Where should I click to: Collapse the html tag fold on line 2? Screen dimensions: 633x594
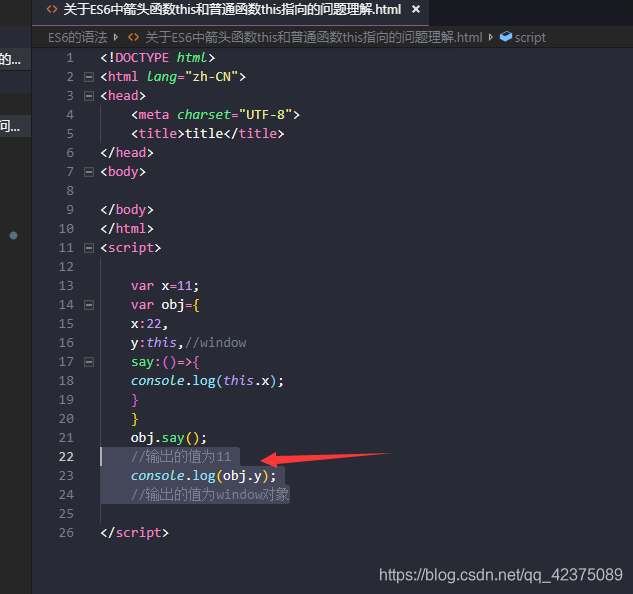[x=89, y=77]
